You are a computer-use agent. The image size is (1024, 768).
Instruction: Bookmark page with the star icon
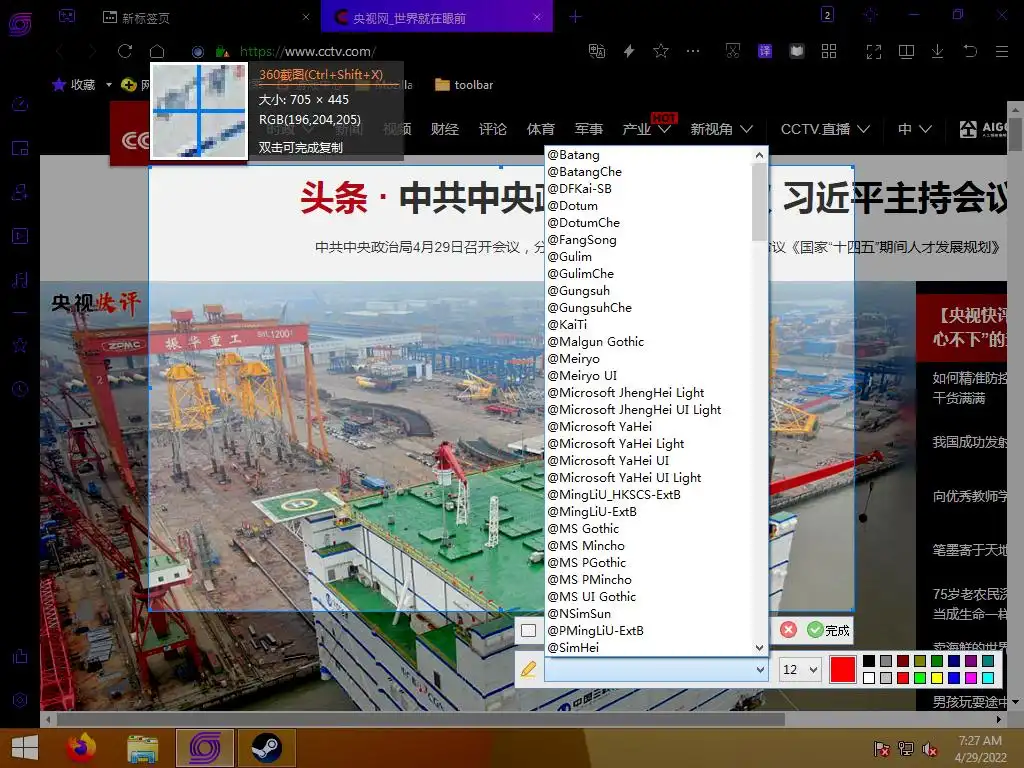coord(661,51)
